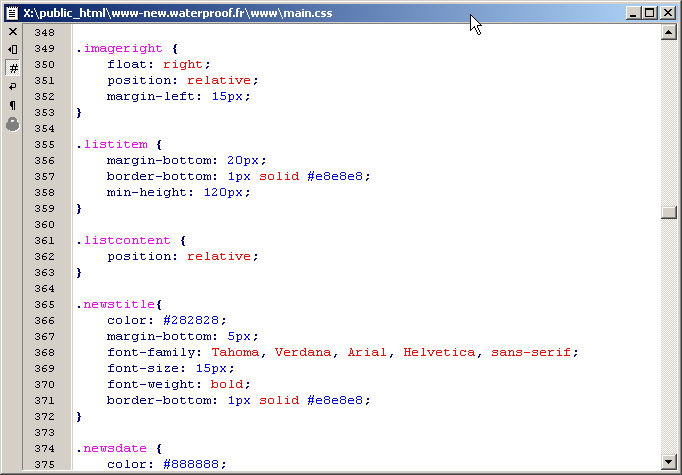Click the .listcontent selector
This screenshot has width=682, height=475.
[x=124, y=241]
